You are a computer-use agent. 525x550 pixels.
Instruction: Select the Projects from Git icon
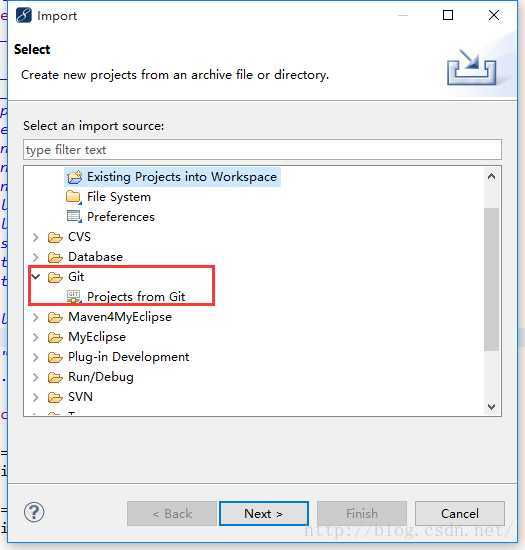[x=74, y=297]
